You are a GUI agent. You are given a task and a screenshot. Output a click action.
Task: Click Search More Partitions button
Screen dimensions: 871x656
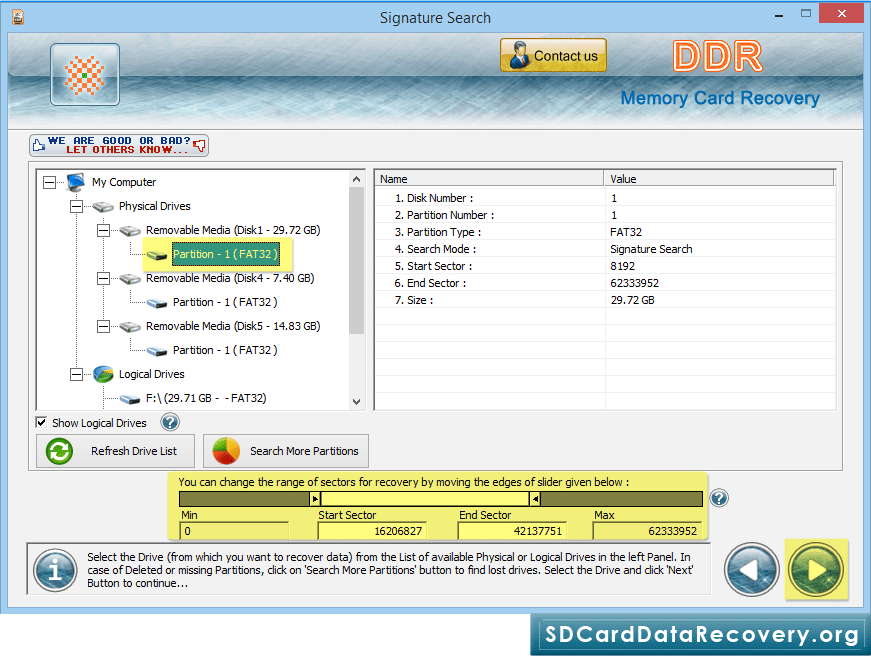[x=286, y=451]
